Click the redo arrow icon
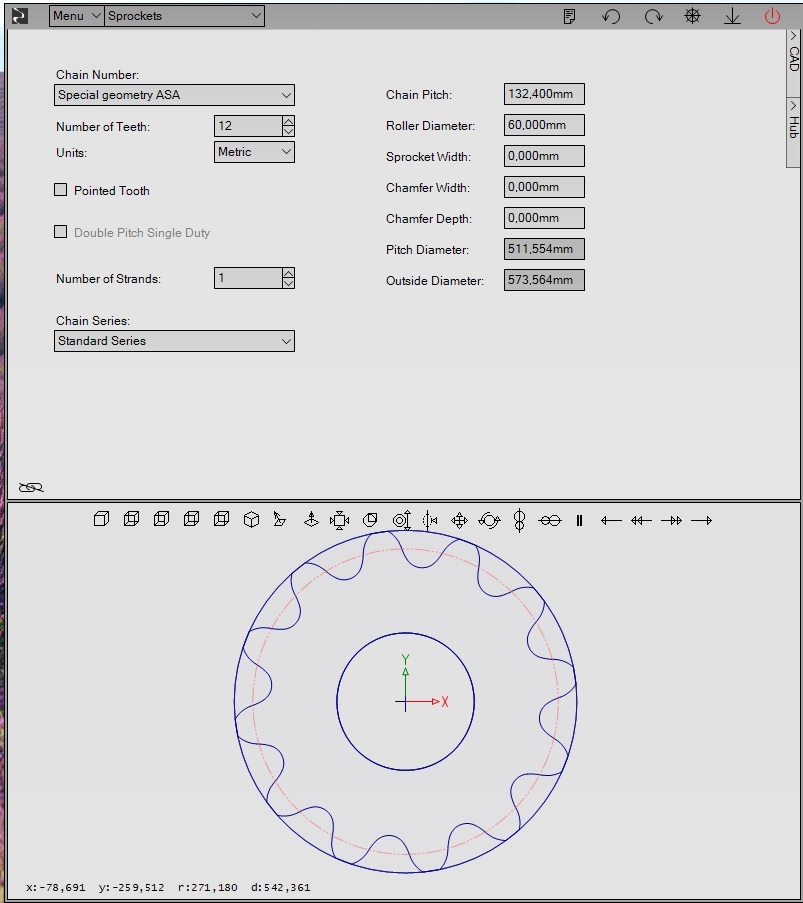Viewport: 803px width, 903px height. [653, 16]
